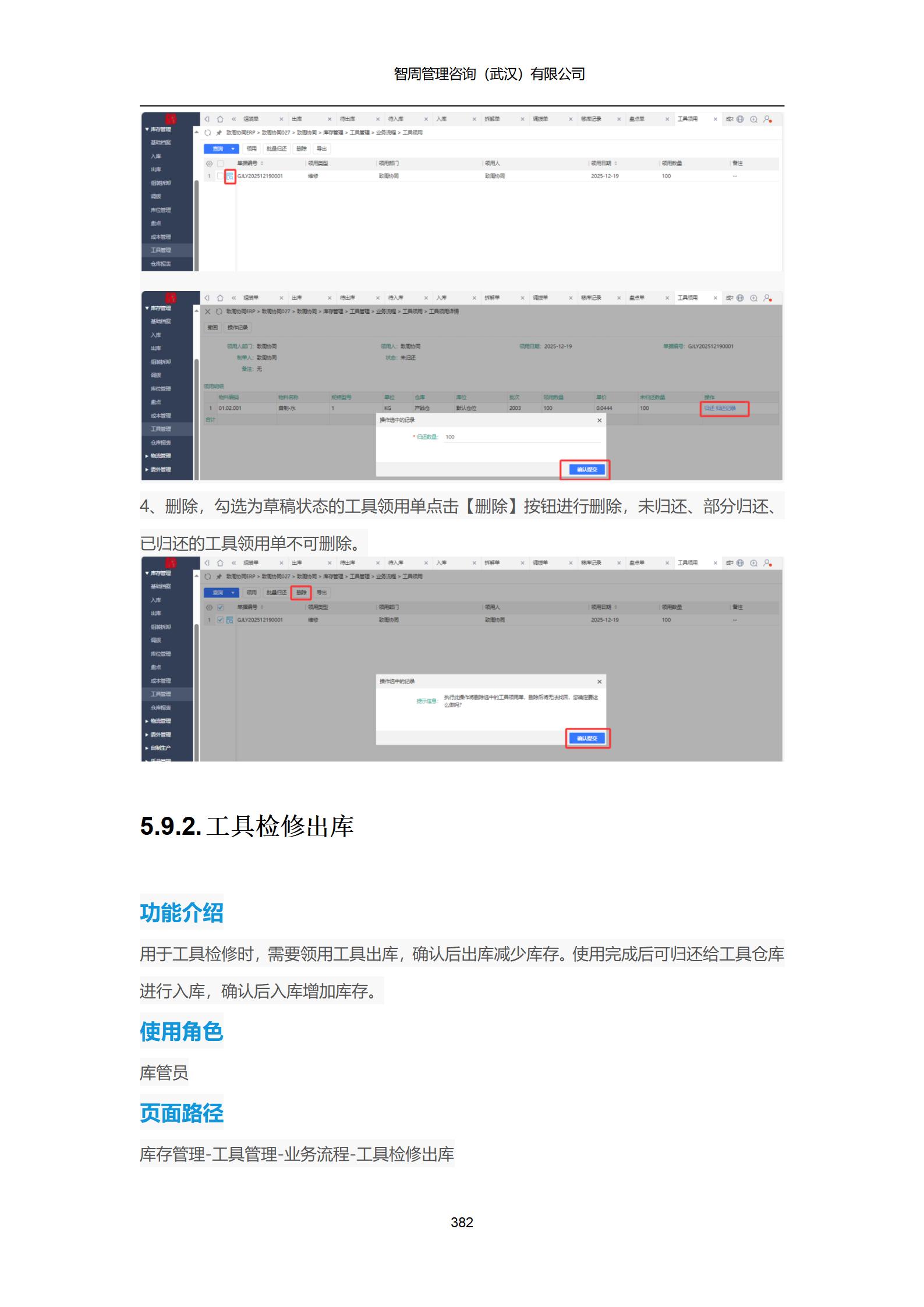
Task: Select 工具管理 in the top screenshot's sidebar
Action: point(161,250)
